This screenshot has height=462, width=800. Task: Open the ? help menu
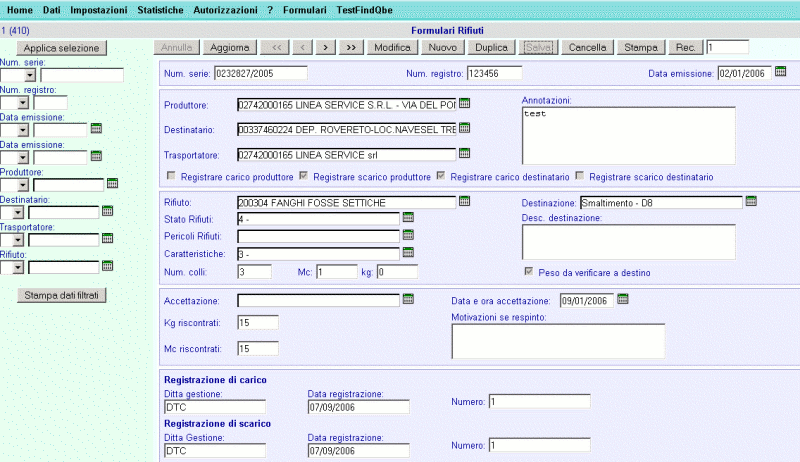pyautogui.click(x=270, y=10)
